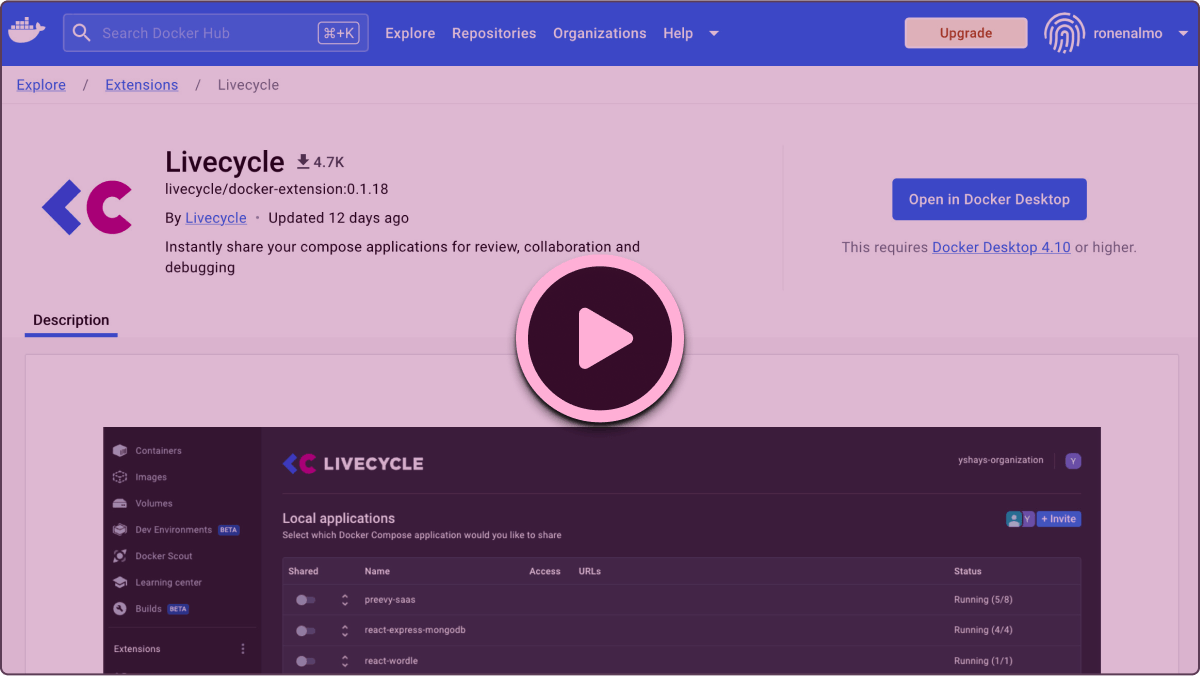This screenshot has width=1200, height=676.
Task: Click the search magnifier icon
Action: [x=82, y=33]
